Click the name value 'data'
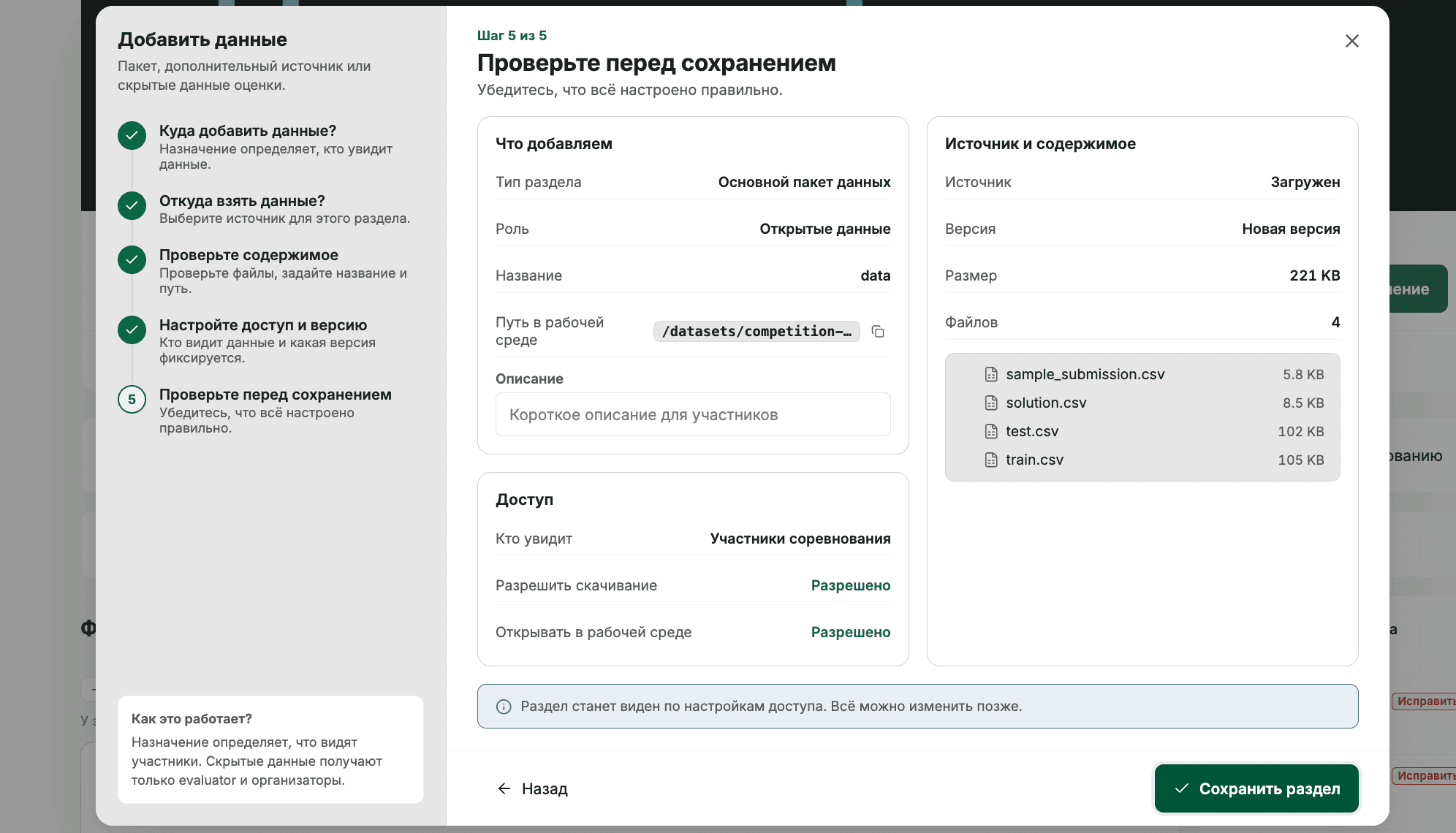The height and width of the screenshot is (833, 1456). [x=876, y=275]
